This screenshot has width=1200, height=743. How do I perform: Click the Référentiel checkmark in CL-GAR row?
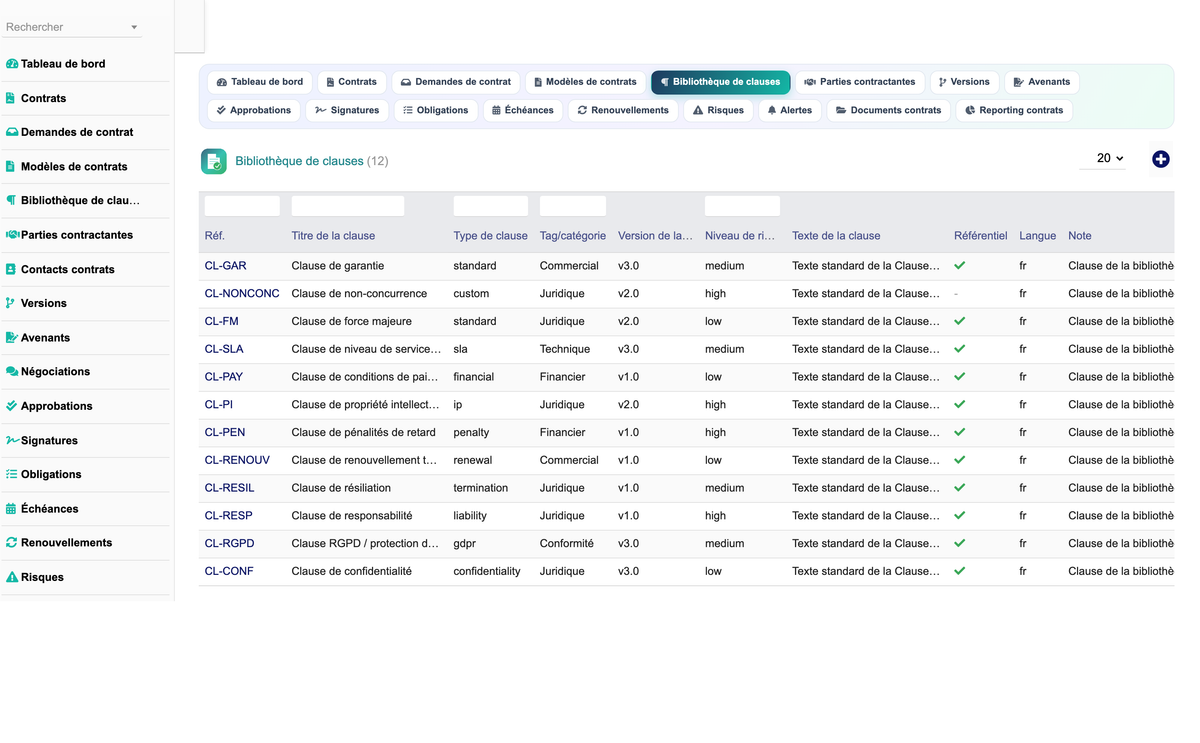tap(960, 266)
